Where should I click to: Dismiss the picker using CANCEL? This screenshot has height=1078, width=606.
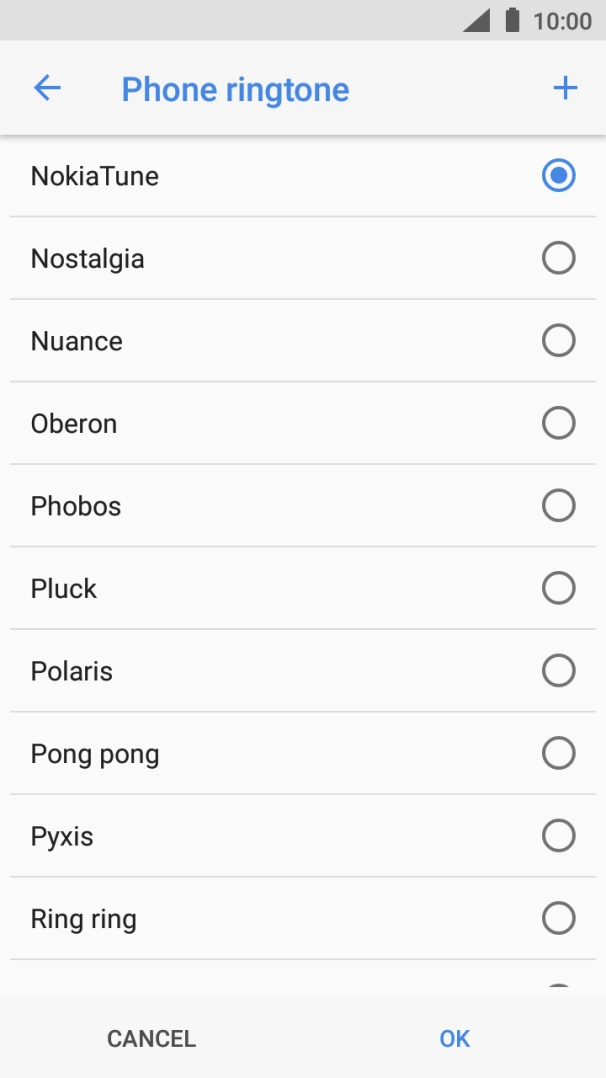[x=150, y=1038]
